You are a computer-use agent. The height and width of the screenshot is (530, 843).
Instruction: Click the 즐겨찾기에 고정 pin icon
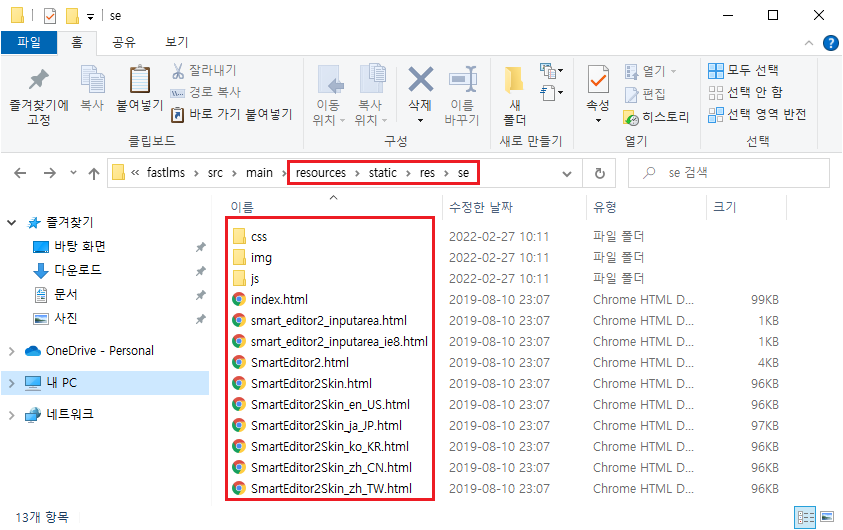(39, 80)
